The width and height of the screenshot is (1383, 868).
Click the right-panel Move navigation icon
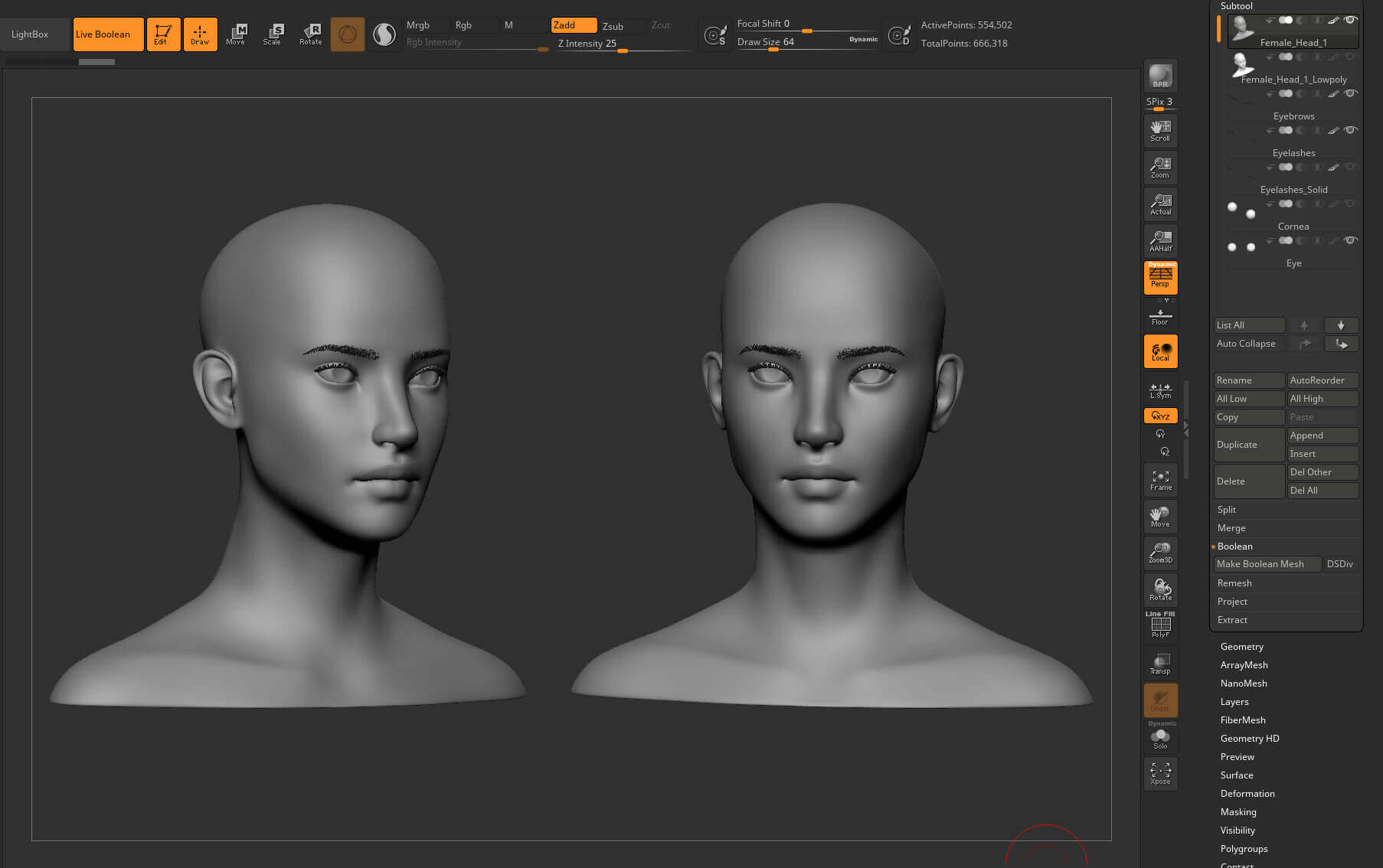(x=1160, y=517)
